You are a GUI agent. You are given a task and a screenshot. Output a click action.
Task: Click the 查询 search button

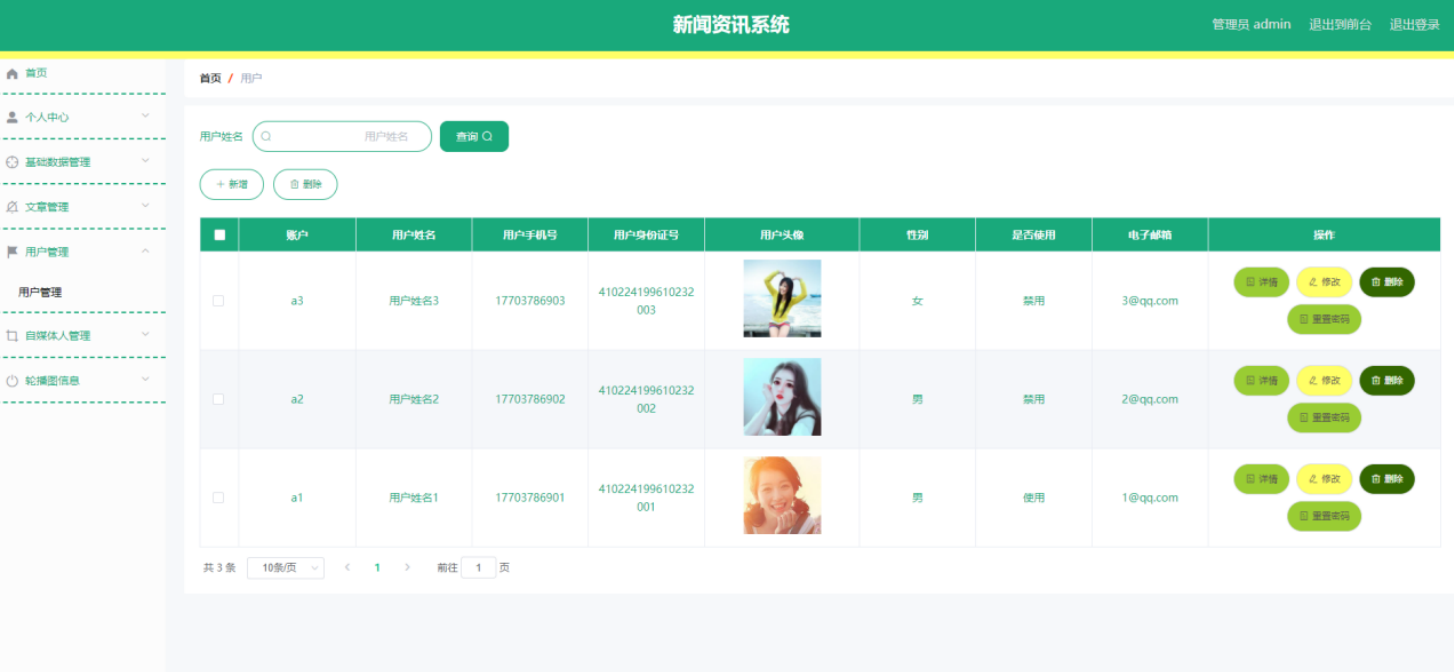474,136
